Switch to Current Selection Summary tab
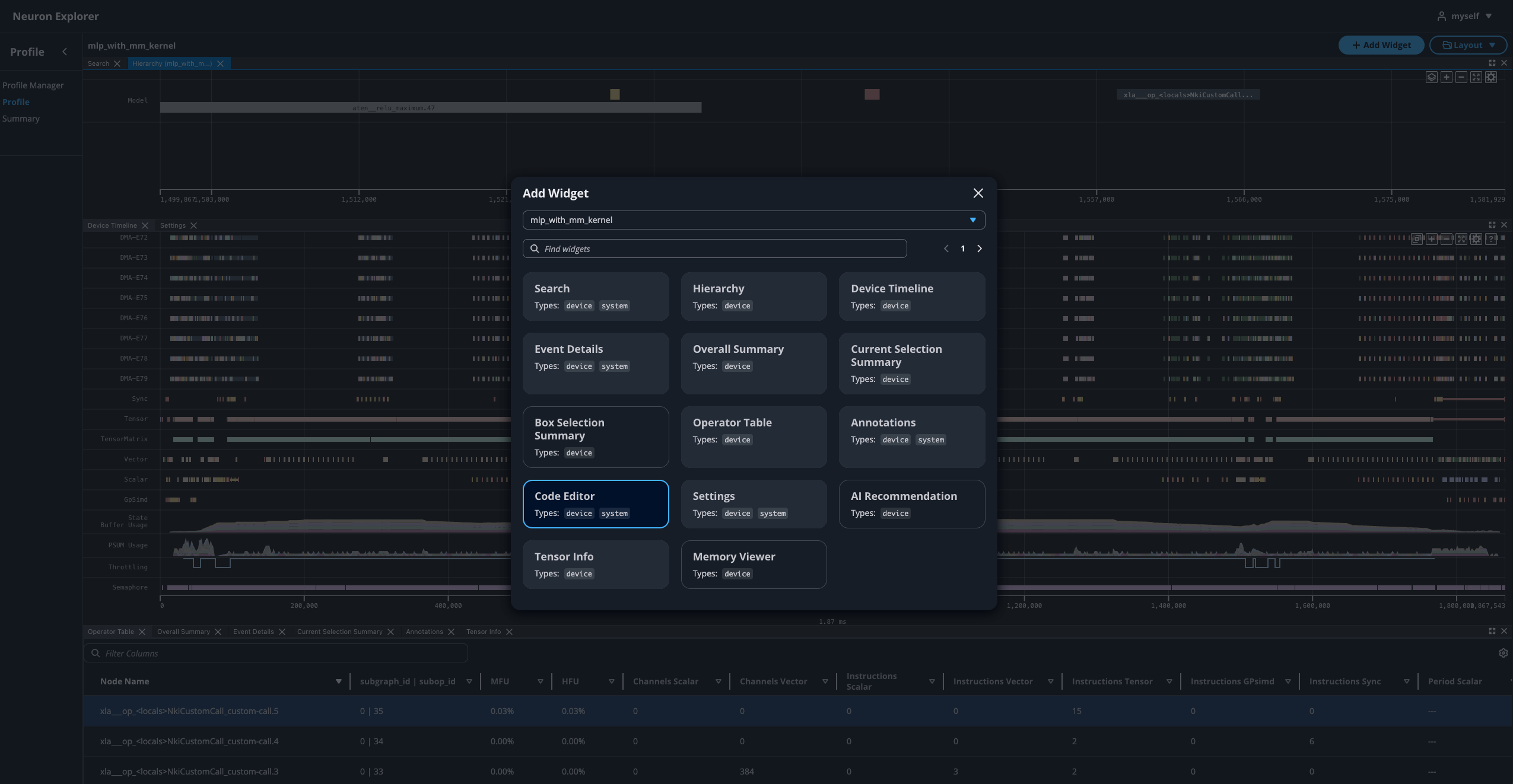1513x784 pixels. click(339, 632)
